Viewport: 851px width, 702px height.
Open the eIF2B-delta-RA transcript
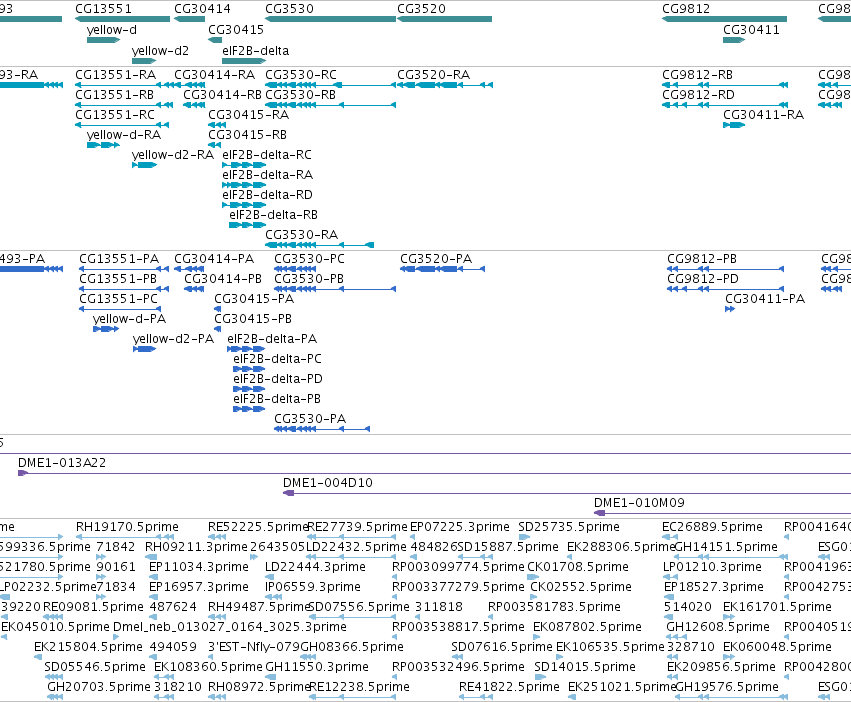tap(244, 185)
